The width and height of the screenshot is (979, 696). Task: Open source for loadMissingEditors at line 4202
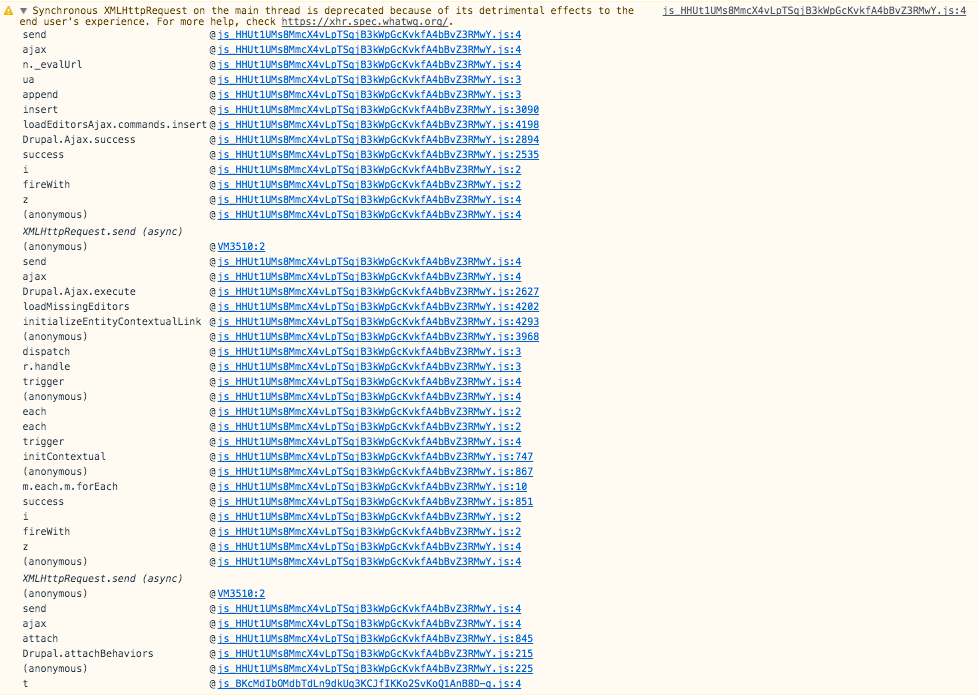point(376,306)
